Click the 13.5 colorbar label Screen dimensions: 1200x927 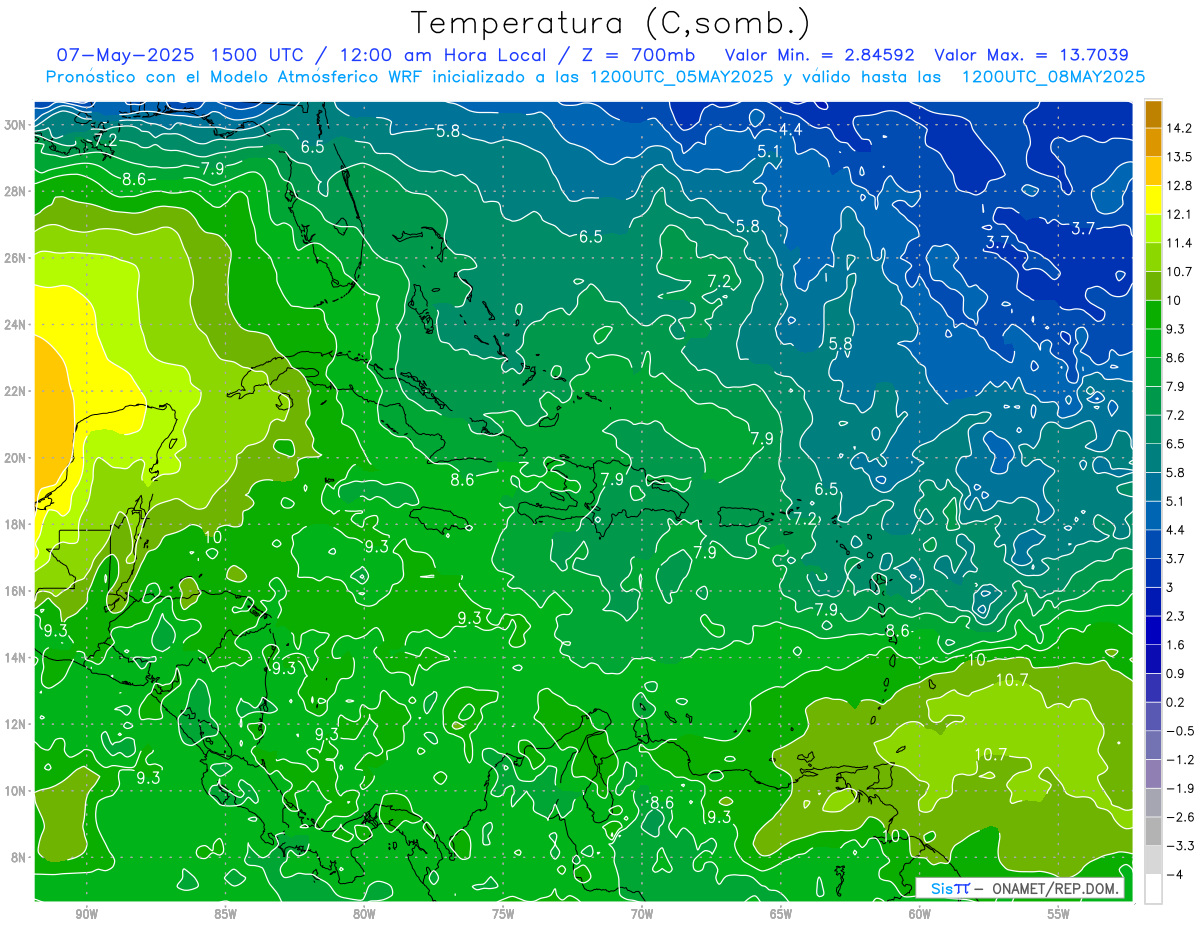[1180, 157]
